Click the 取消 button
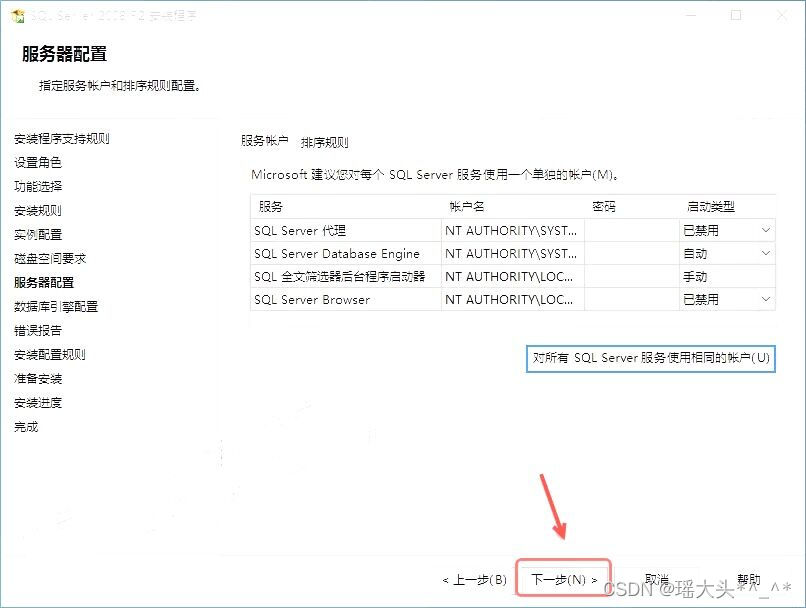The width and height of the screenshot is (806, 608). (656, 579)
